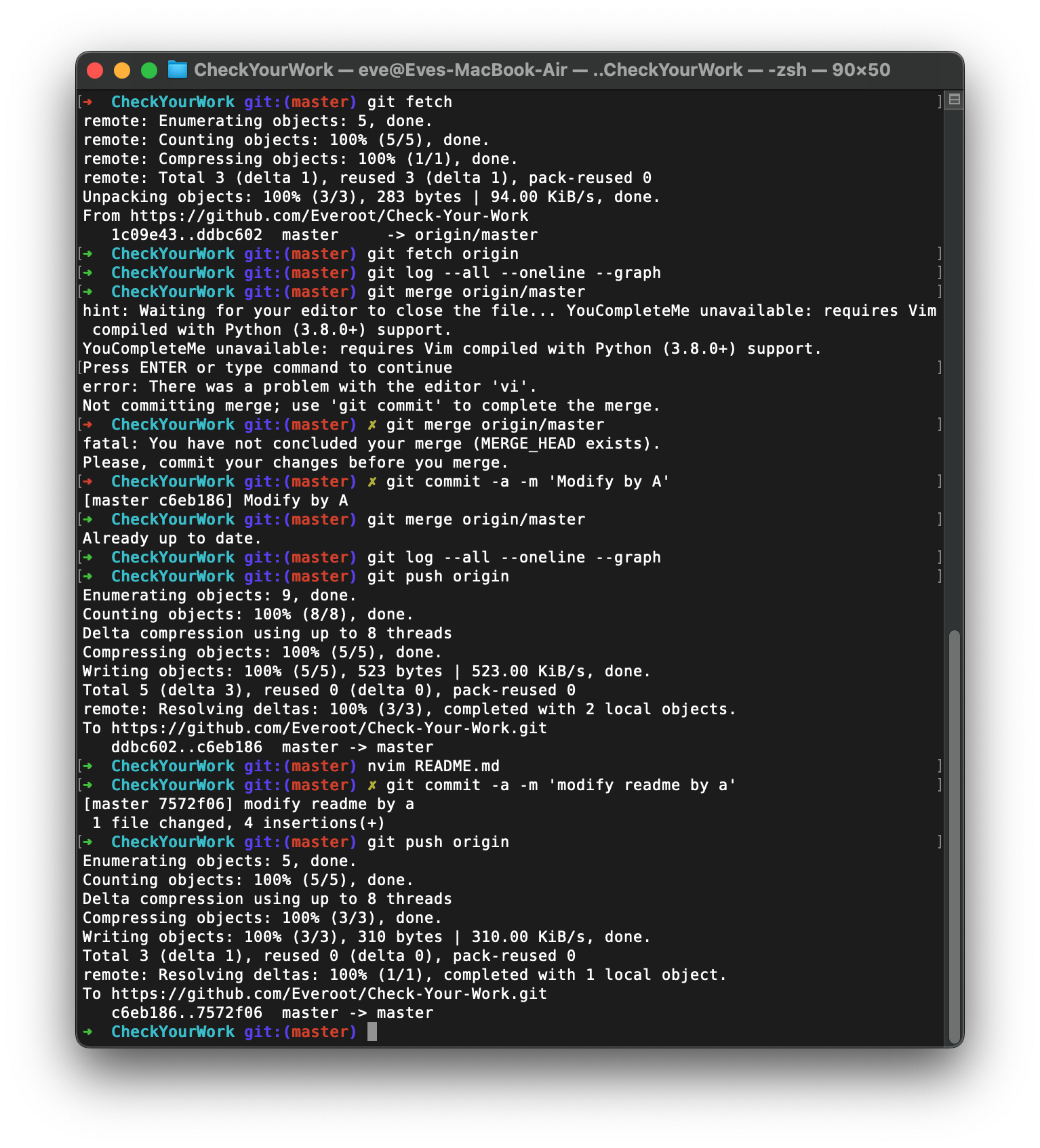Image resolution: width=1040 pixels, height=1148 pixels.
Task: Click the yellow minimize window button
Action: pyautogui.click(x=122, y=70)
